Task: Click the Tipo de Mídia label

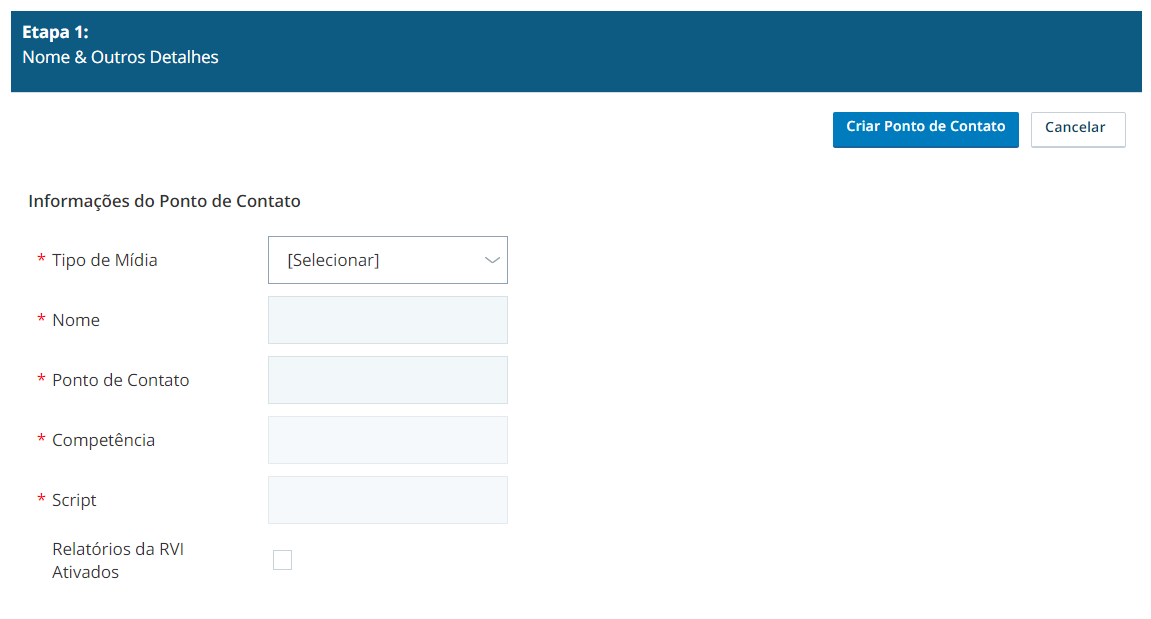Action: (104, 260)
